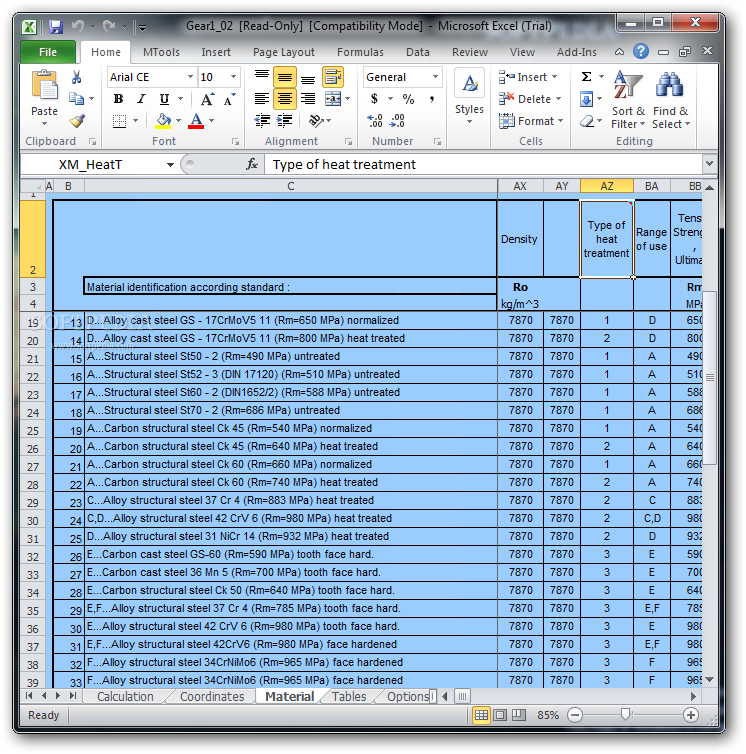The width and height of the screenshot is (746, 754).
Task: Open the General number format dropdown
Action: [x=435, y=77]
